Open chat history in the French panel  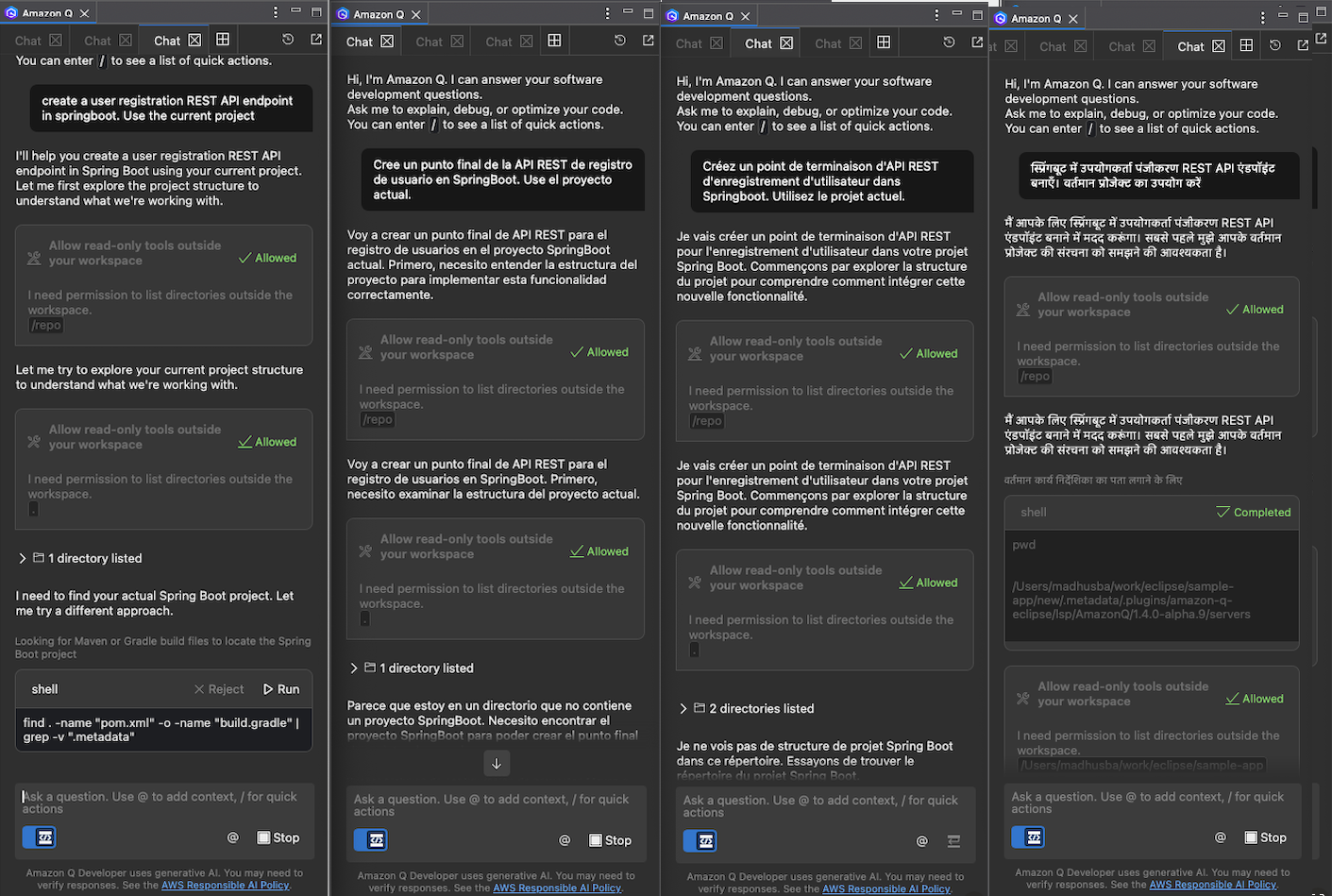click(949, 42)
